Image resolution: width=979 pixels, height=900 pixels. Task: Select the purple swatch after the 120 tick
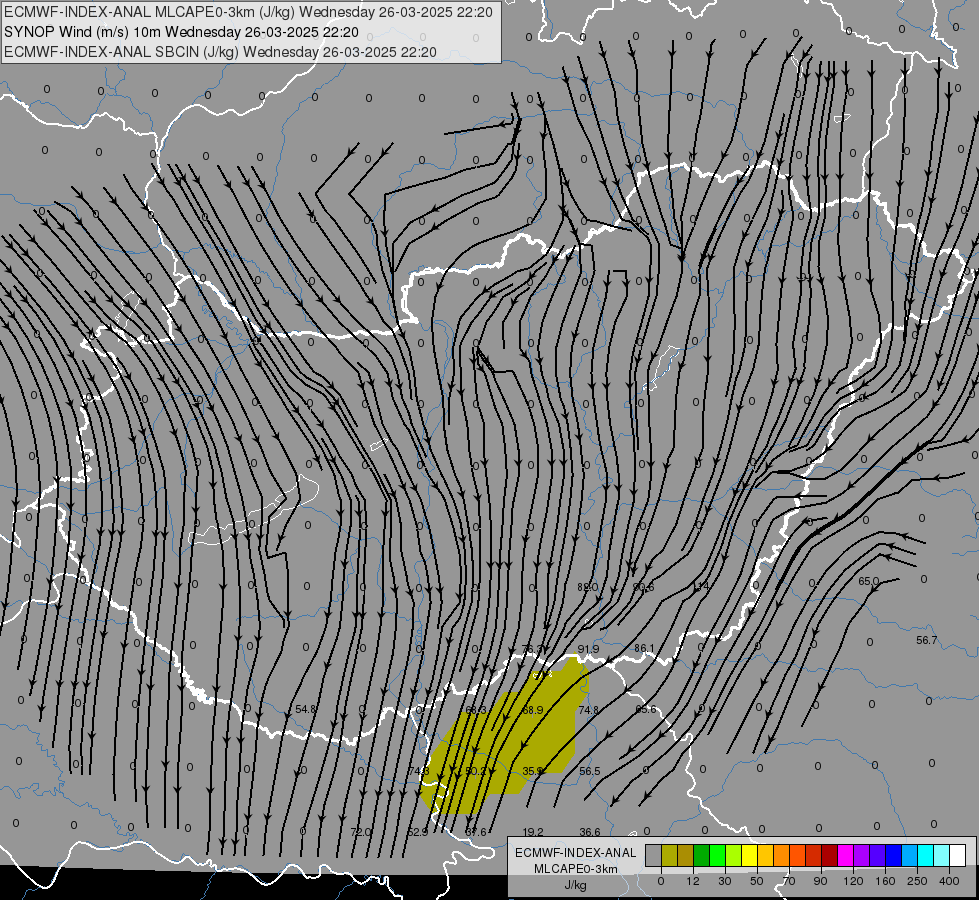tap(862, 855)
